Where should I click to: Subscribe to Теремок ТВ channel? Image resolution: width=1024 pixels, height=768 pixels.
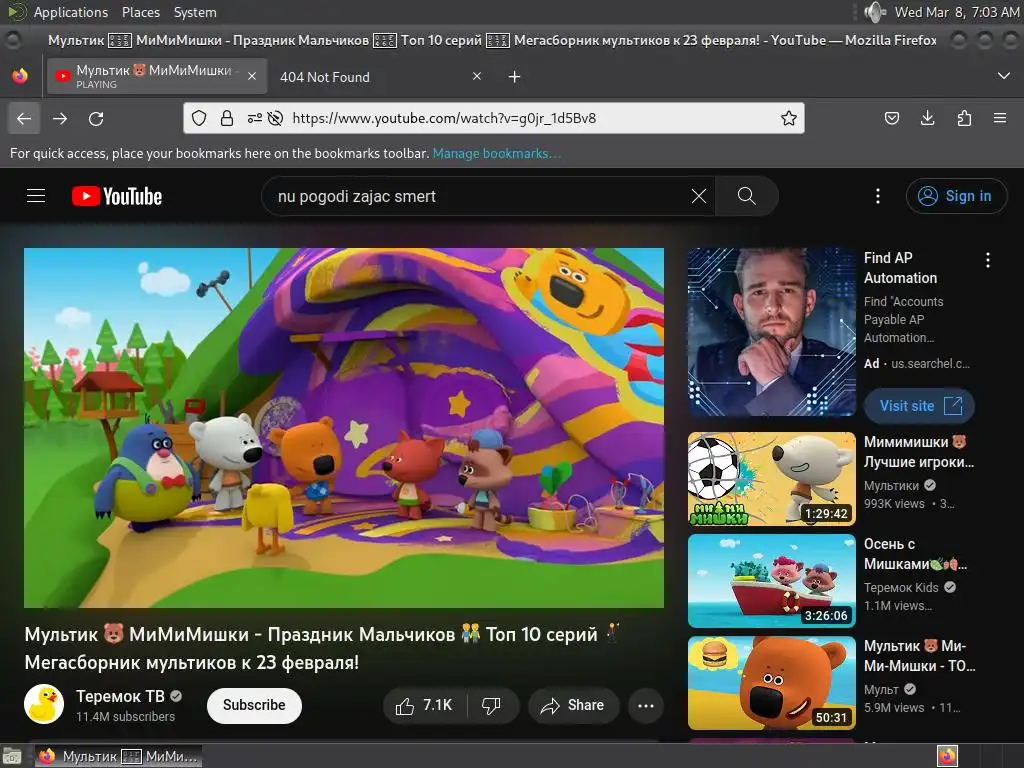coord(254,705)
